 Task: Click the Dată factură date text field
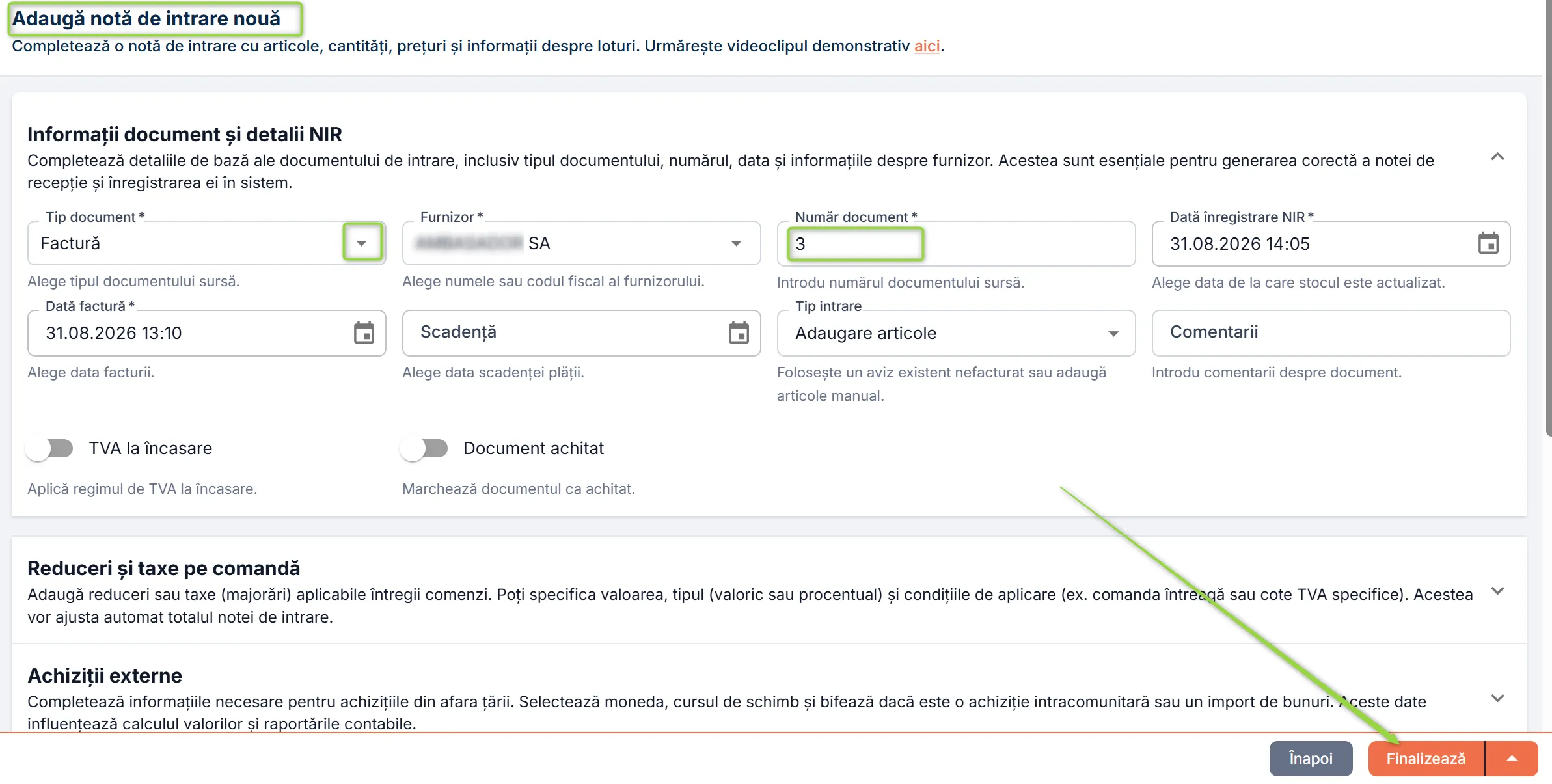point(189,332)
